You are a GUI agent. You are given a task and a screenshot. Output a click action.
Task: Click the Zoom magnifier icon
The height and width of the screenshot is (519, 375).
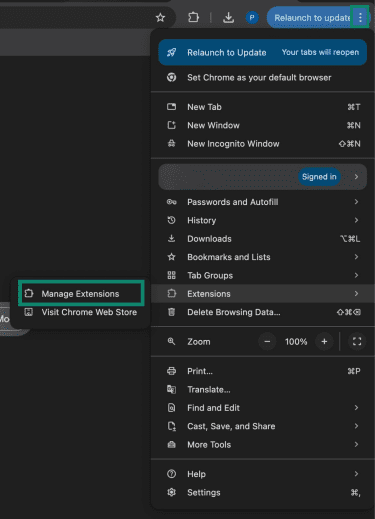[171, 341]
